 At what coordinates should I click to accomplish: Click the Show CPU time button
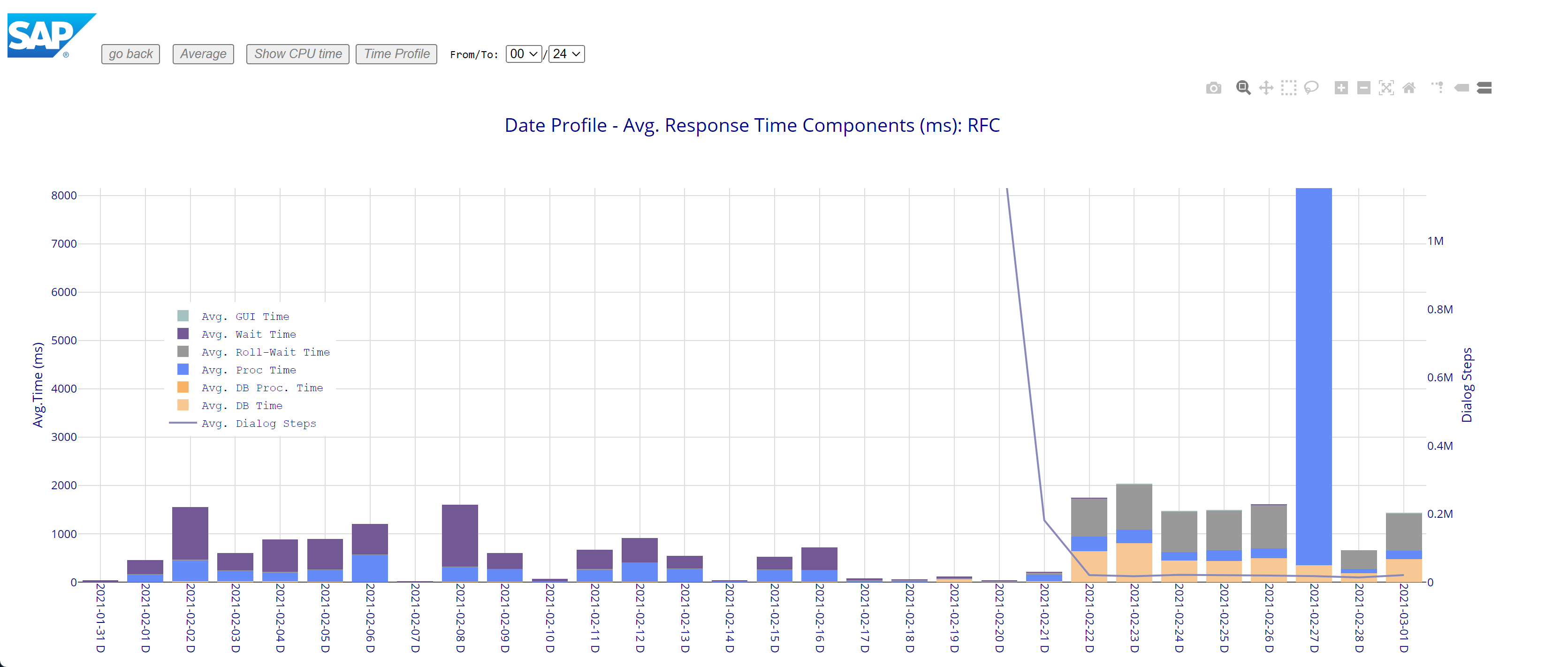[x=297, y=54]
